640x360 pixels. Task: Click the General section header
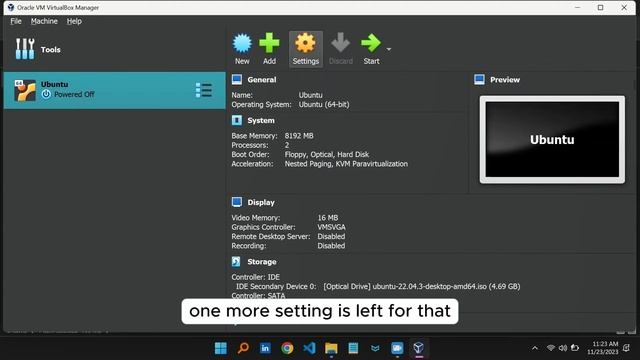(x=262, y=80)
